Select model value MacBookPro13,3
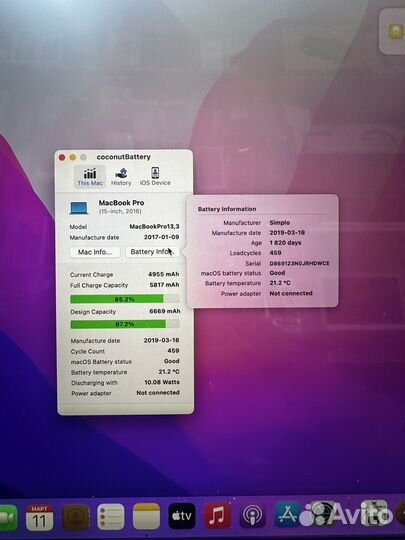This screenshot has width=405, height=540. (x=154, y=227)
